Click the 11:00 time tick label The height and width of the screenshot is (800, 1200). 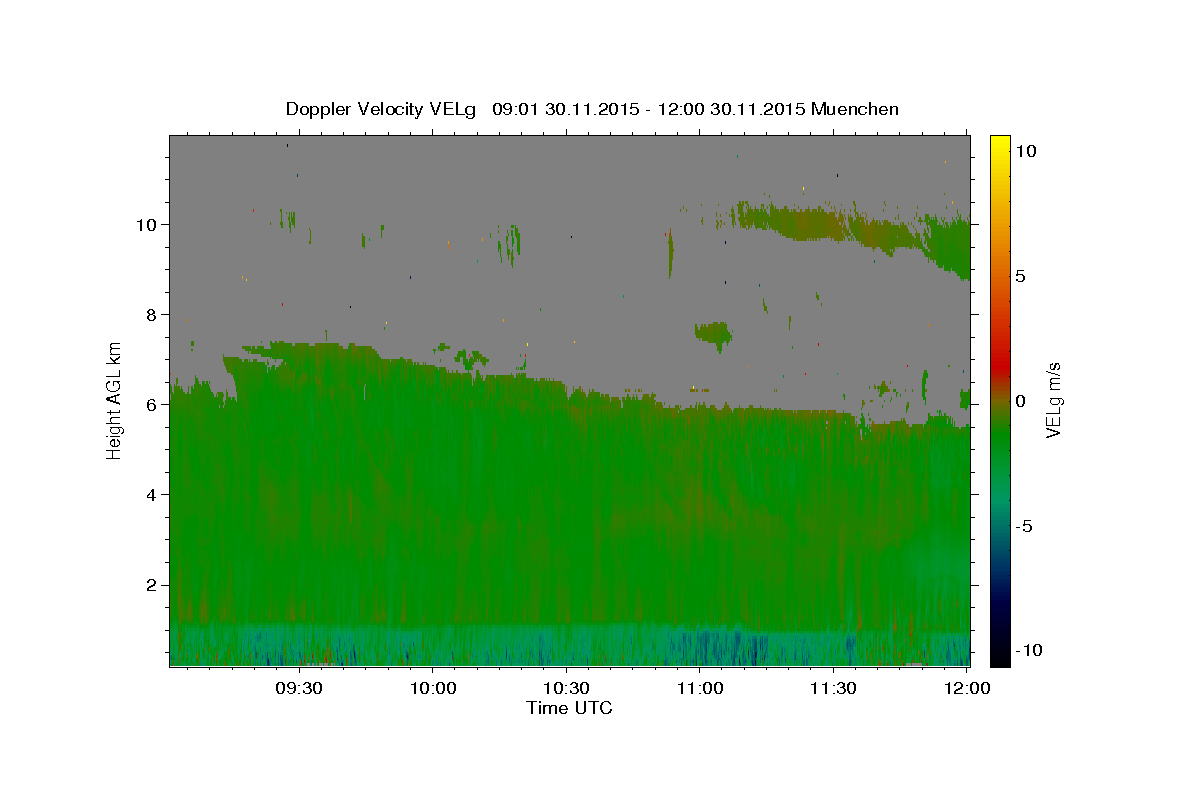click(x=700, y=688)
